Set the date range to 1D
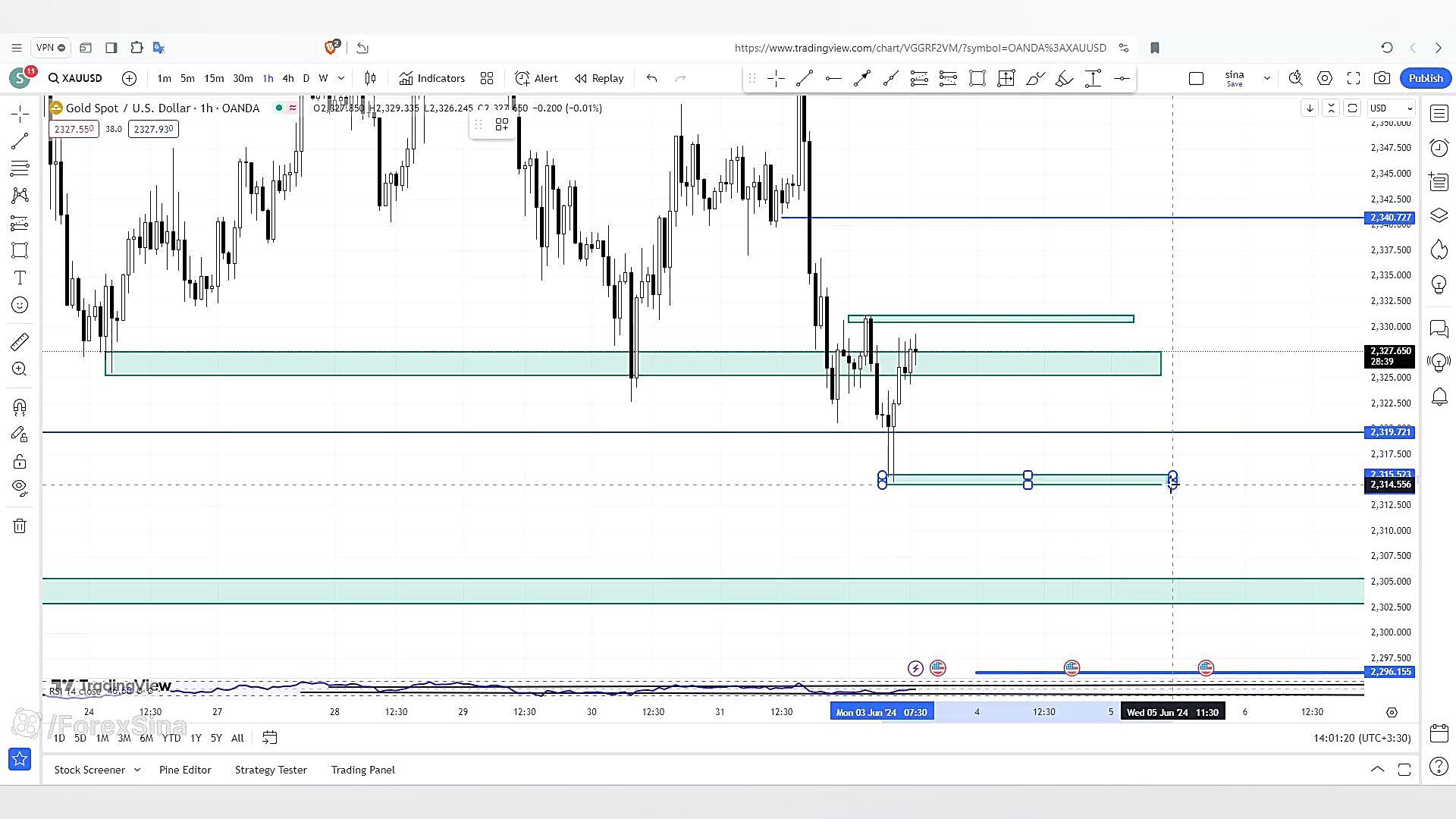The width and height of the screenshot is (1456, 819). (x=59, y=738)
